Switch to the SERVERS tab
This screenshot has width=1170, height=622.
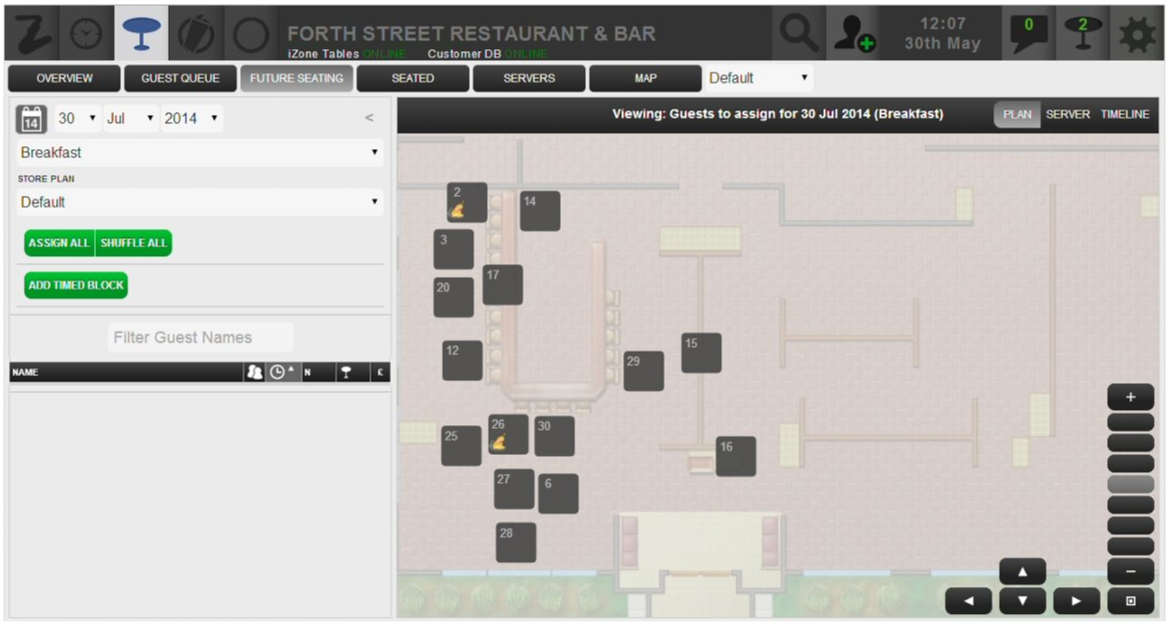[x=528, y=78]
